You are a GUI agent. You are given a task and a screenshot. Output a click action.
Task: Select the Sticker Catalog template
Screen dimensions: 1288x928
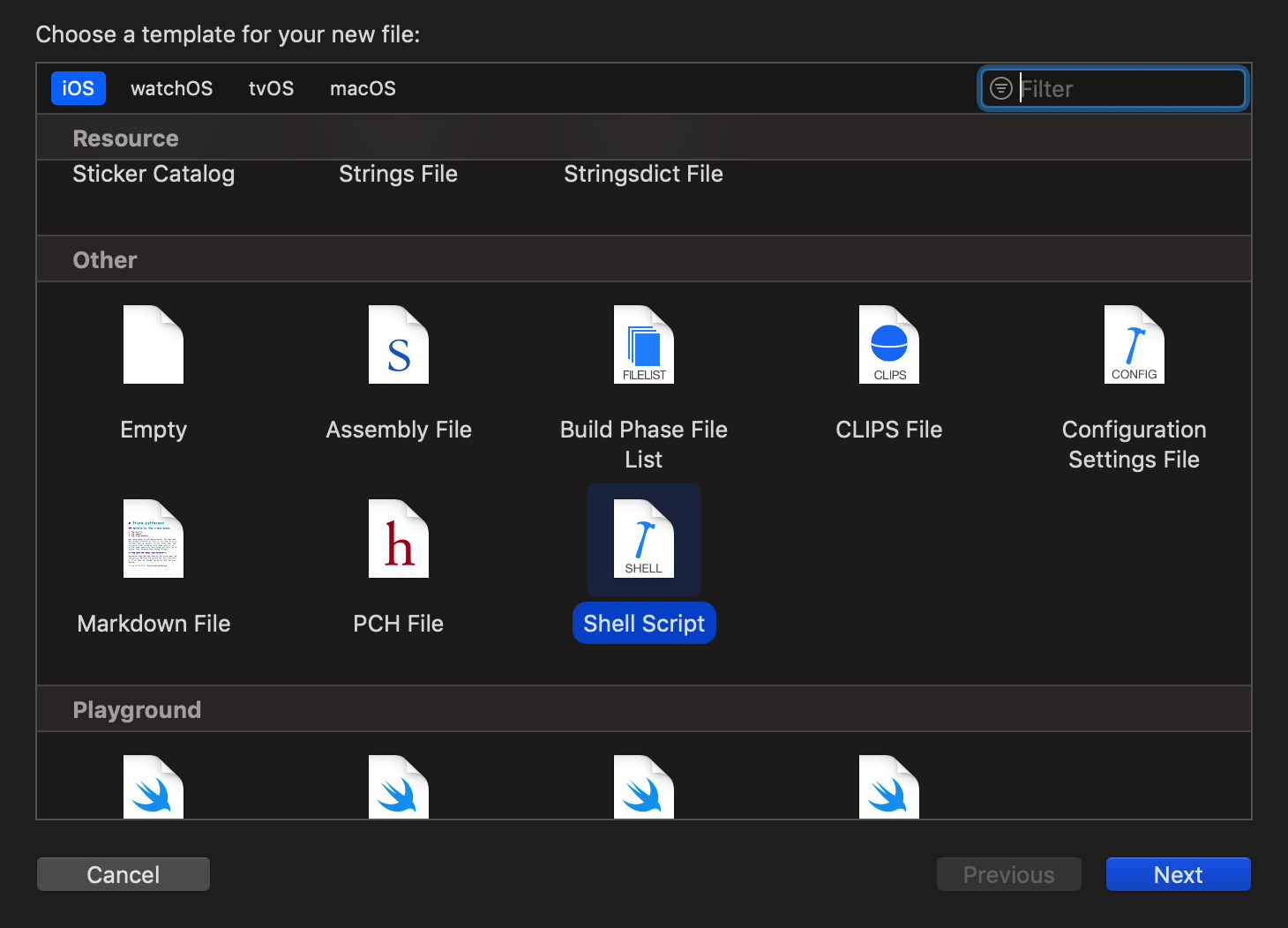point(154,174)
